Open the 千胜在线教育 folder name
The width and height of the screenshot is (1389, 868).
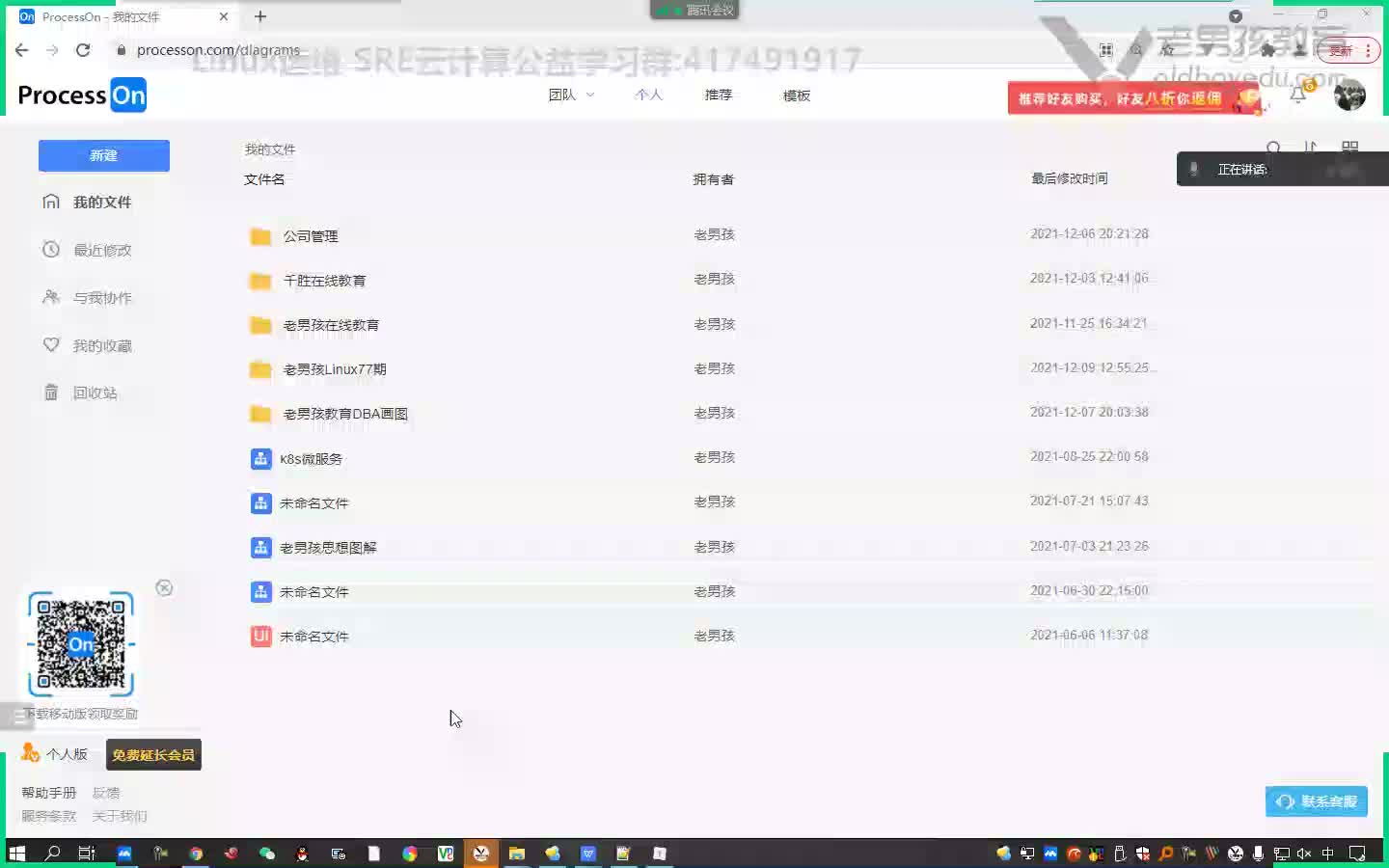coord(324,281)
